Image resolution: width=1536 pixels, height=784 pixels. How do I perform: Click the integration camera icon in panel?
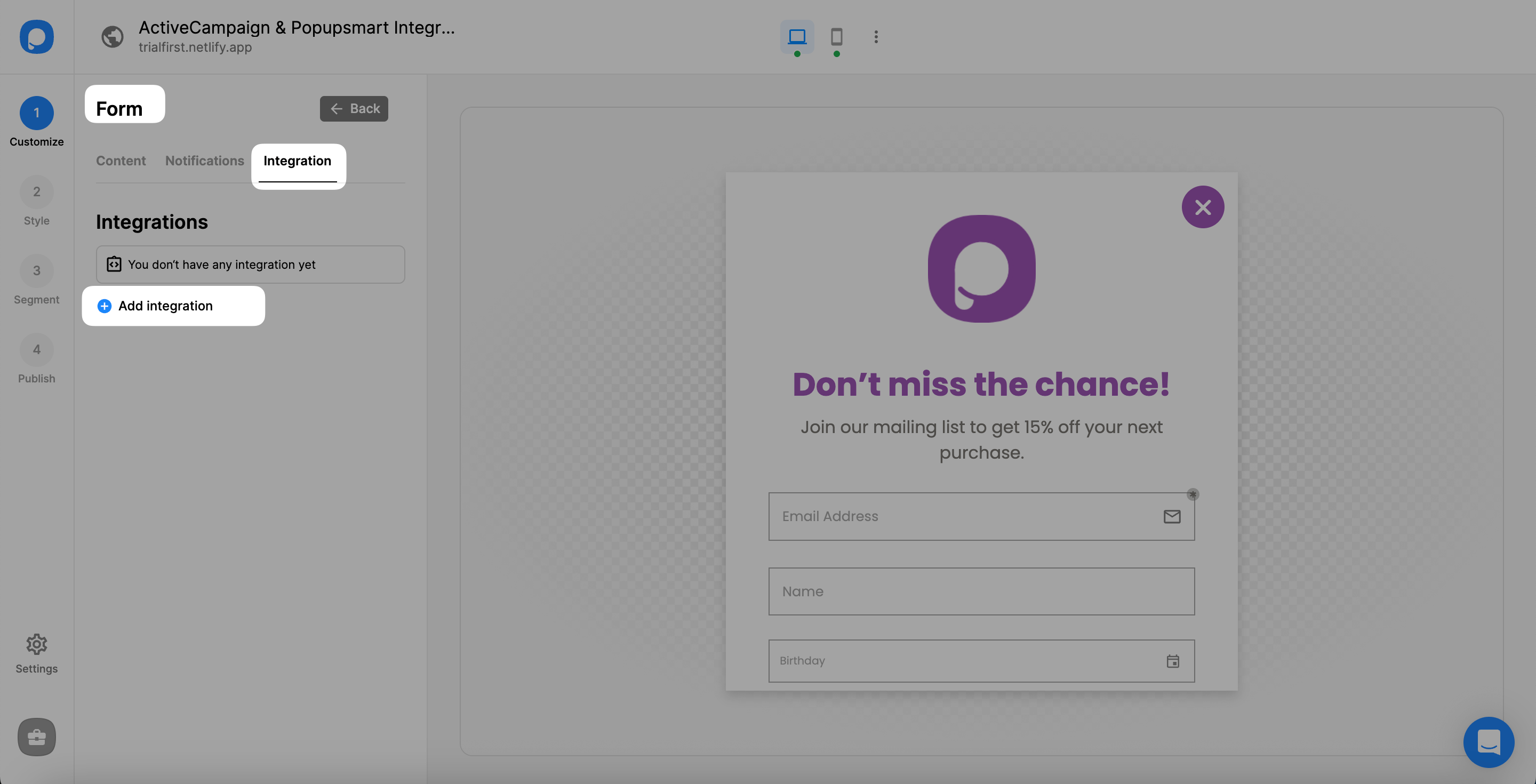tap(113, 264)
